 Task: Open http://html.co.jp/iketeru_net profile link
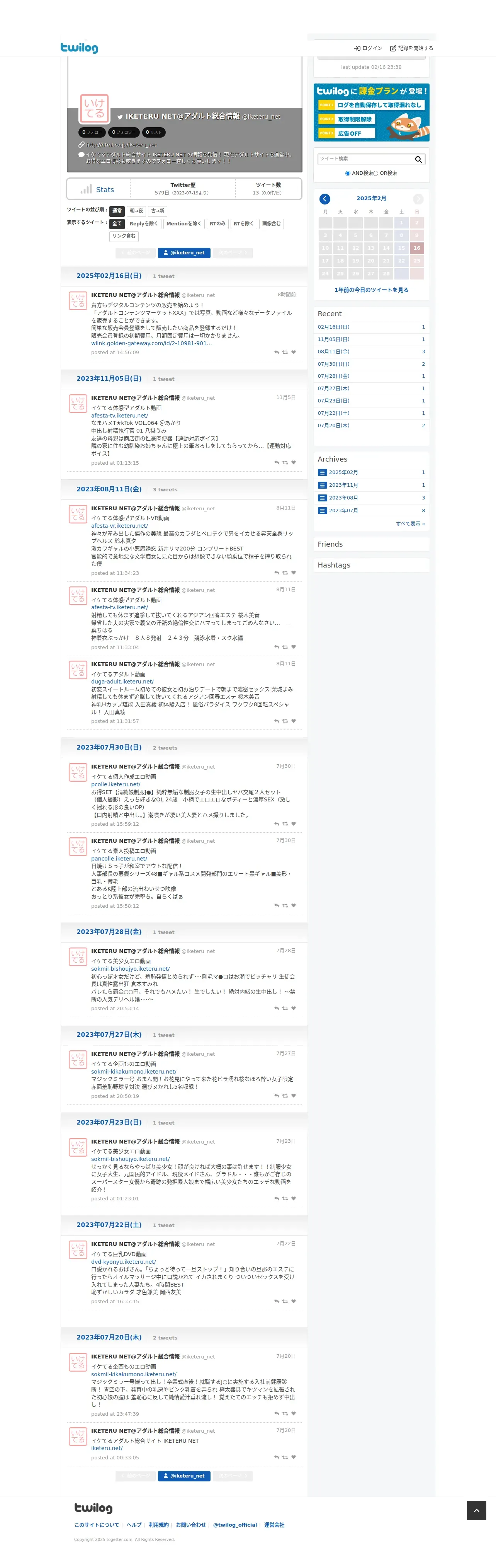click(x=121, y=145)
